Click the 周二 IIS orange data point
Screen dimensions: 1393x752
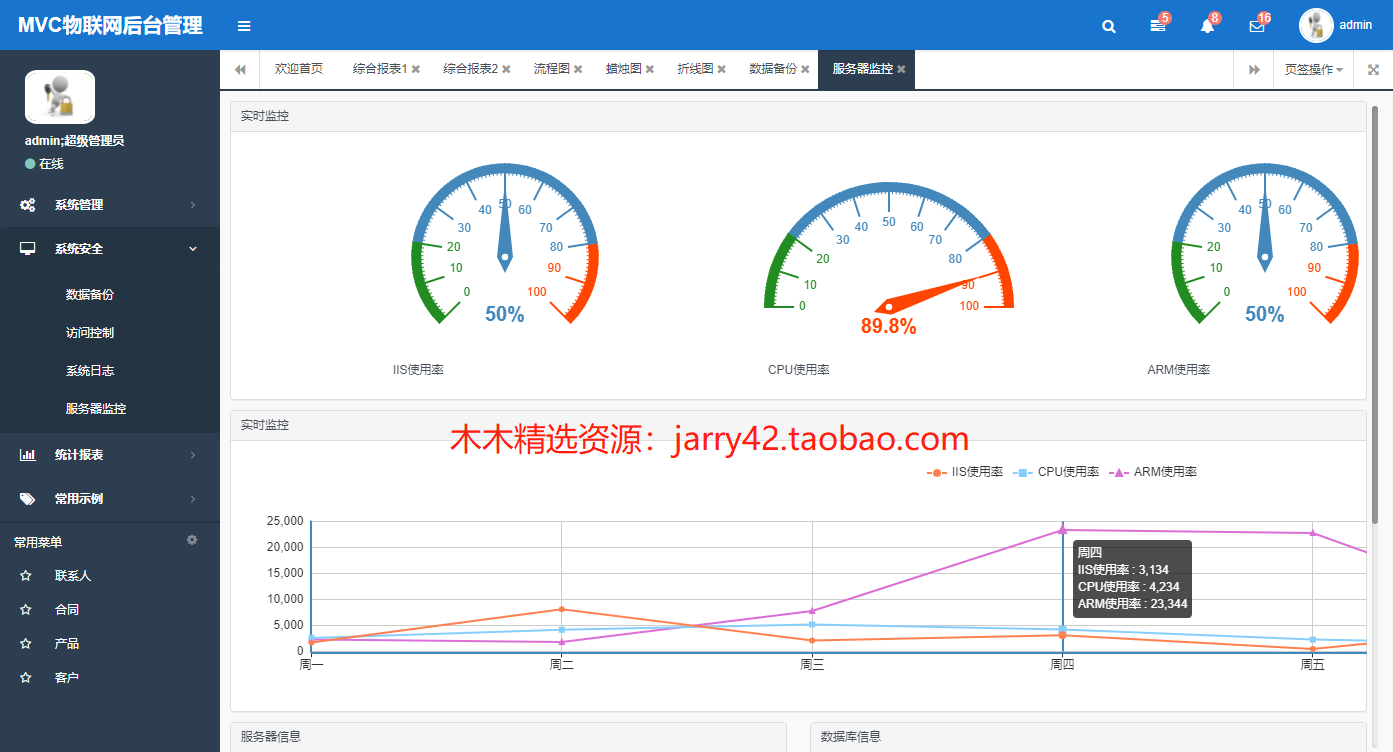point(562,609)
